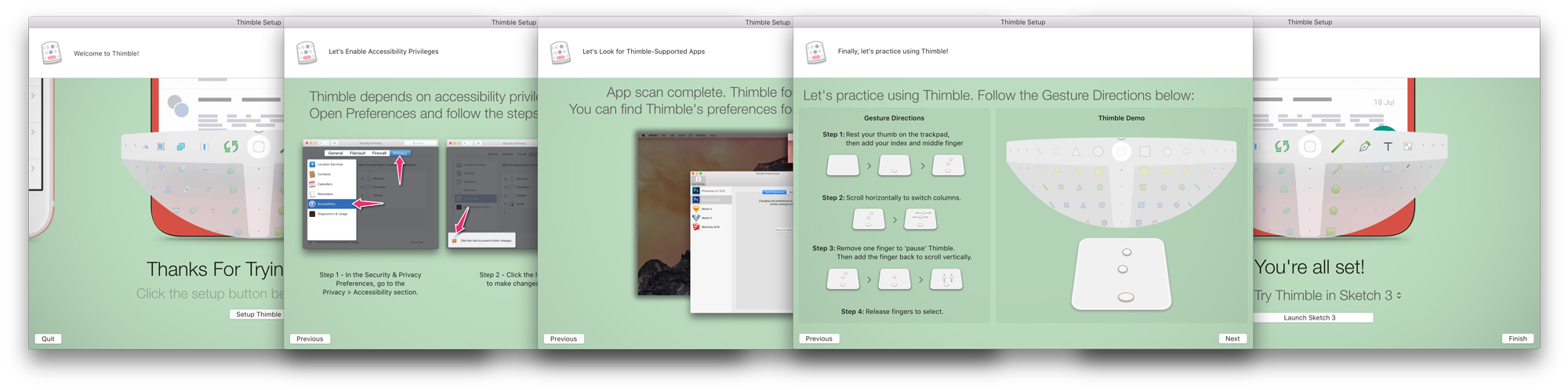Click Diagnostics & Usage in the Privacy list
Image resolution: width=1568 pixels, height=390 pixels.
pyautogui.click(x=332, y=214)
